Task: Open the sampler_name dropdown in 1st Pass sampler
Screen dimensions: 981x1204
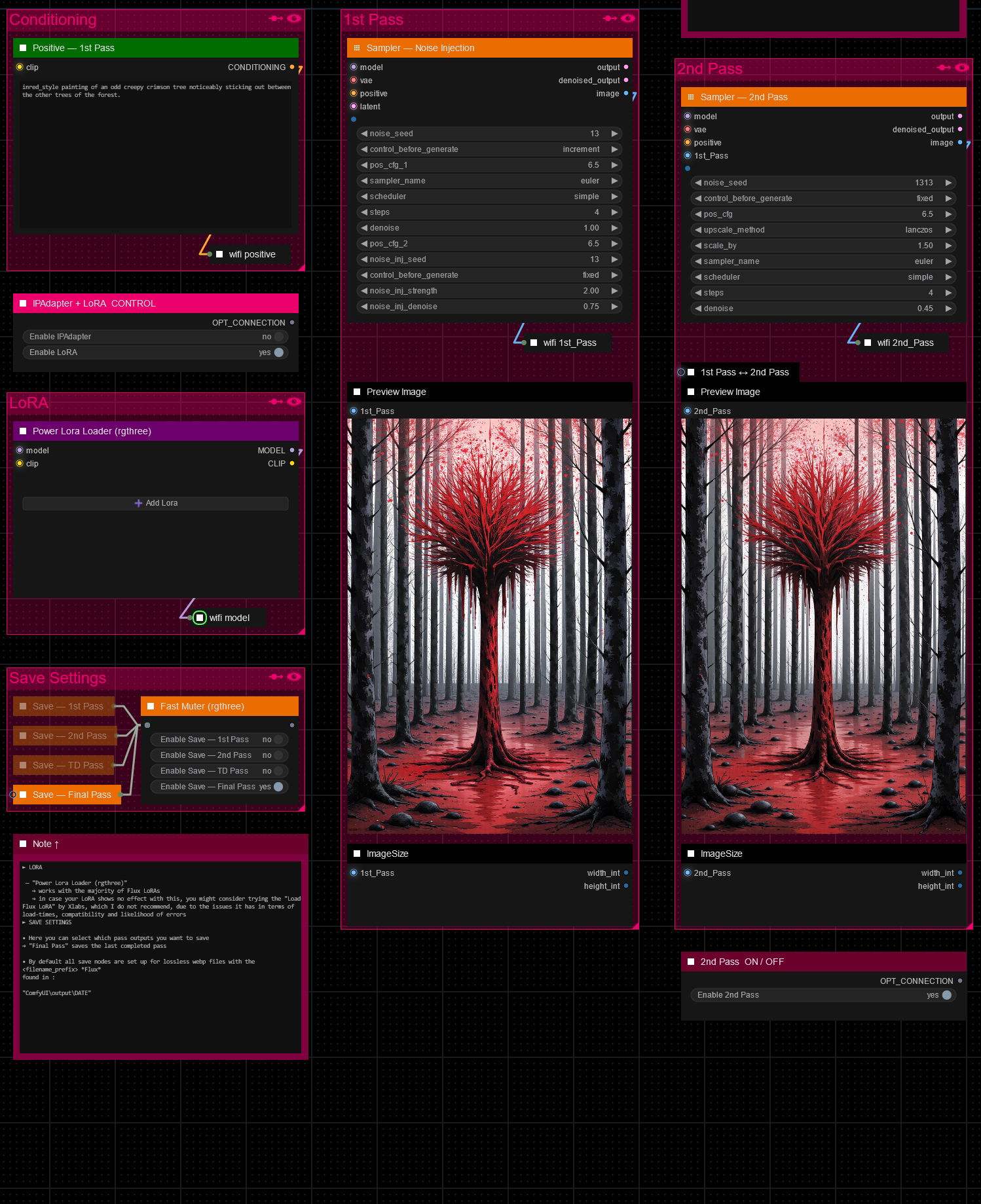Action: click(x=490, y=181)
